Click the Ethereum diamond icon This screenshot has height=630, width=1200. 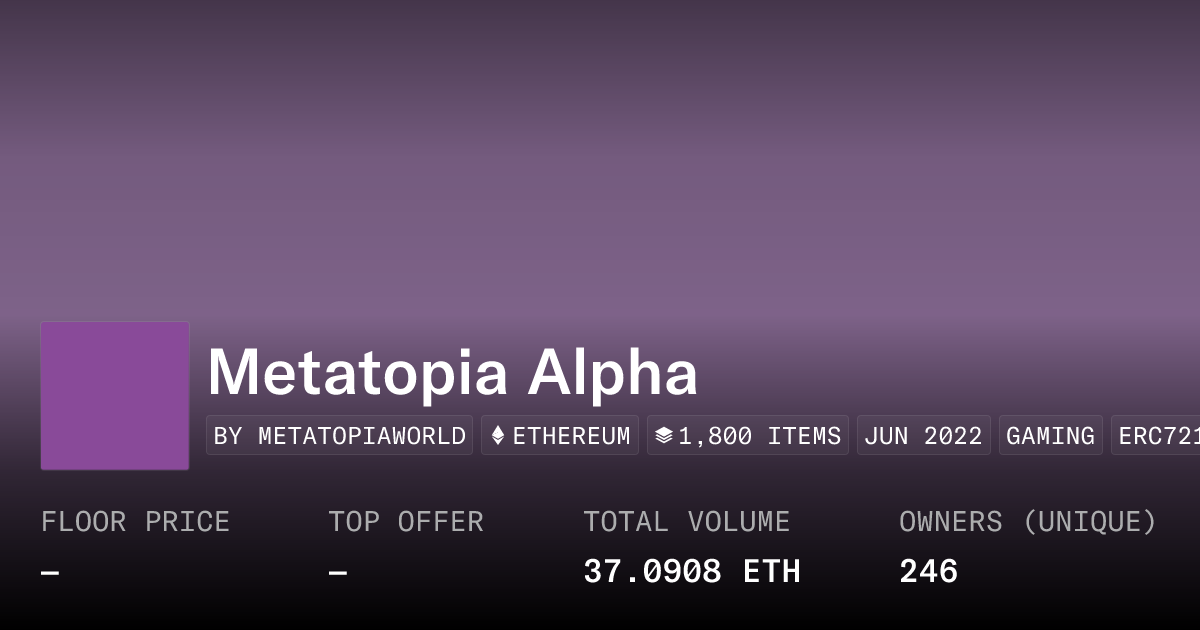[497, 436]
